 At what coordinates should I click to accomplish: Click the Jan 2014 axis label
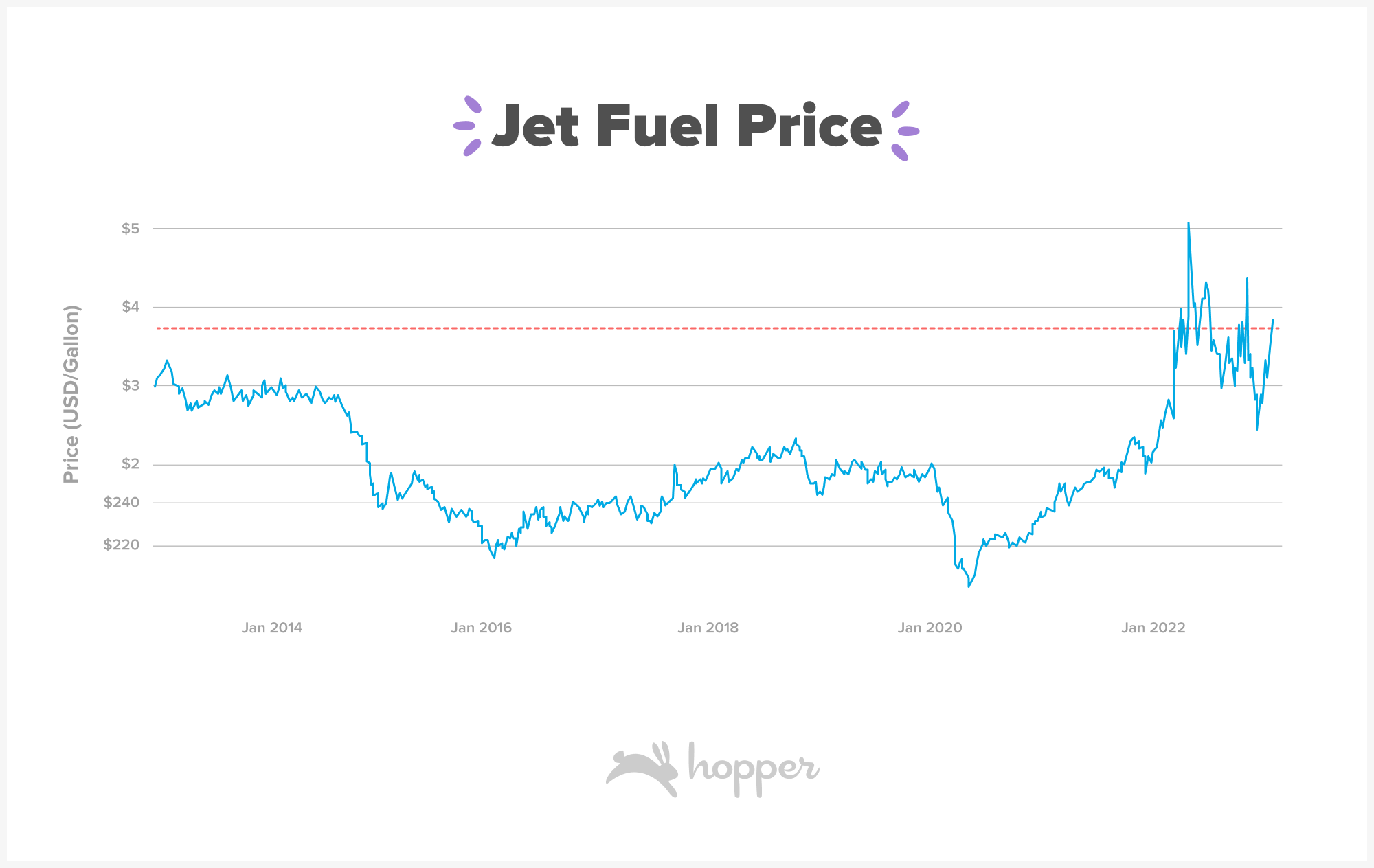pos(271,628)
